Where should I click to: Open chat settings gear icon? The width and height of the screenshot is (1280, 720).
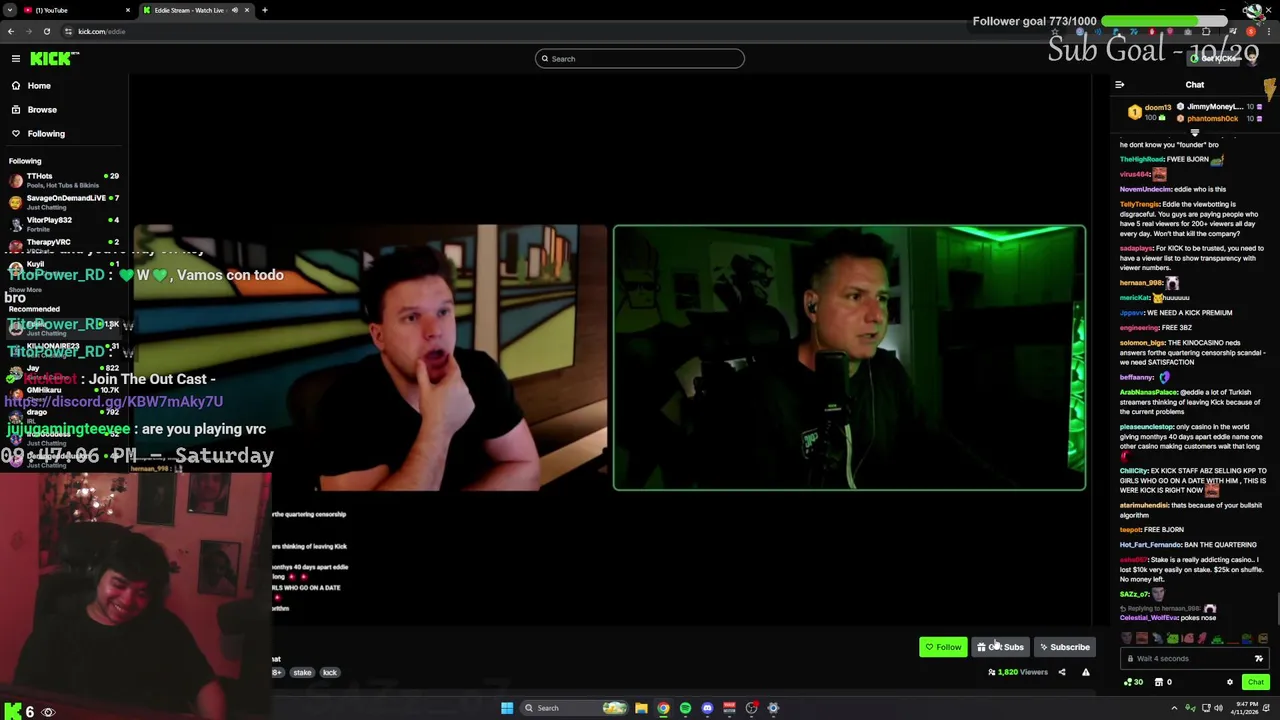[x=1230, y=682]
